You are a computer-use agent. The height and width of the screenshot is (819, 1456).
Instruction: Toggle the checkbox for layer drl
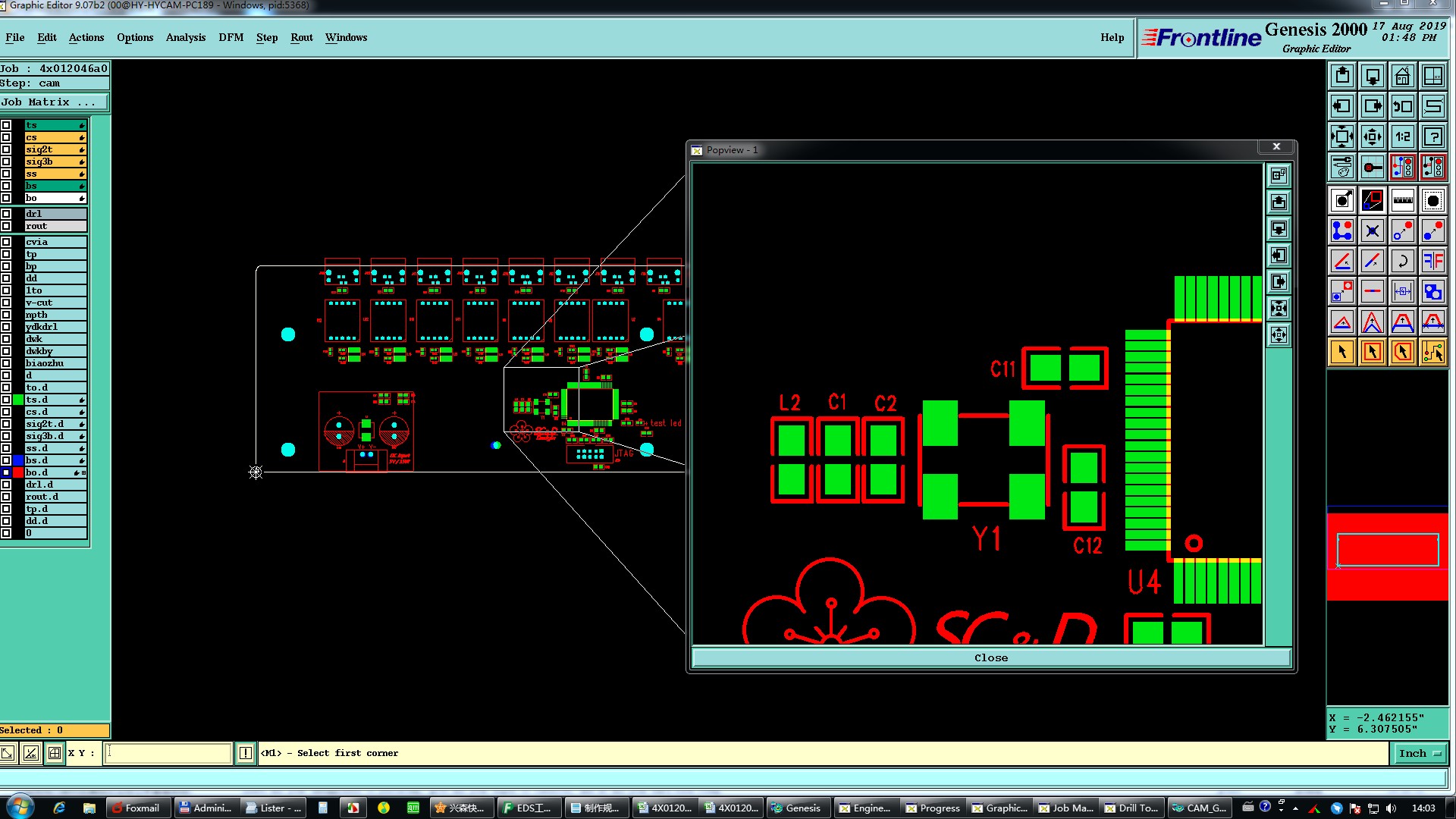[6, 214]
